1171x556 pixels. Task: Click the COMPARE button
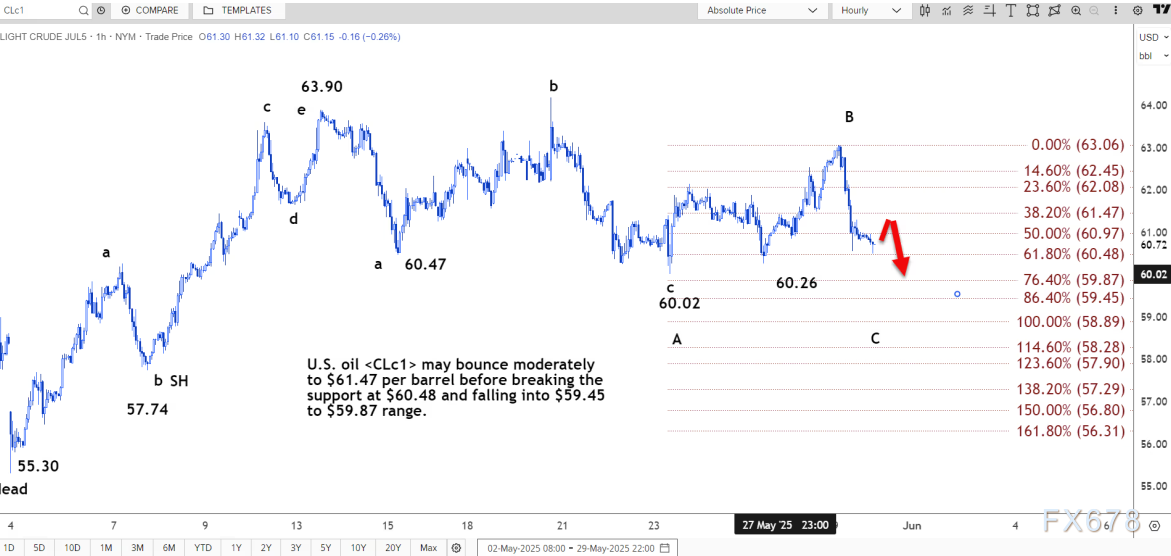[150, 10]
